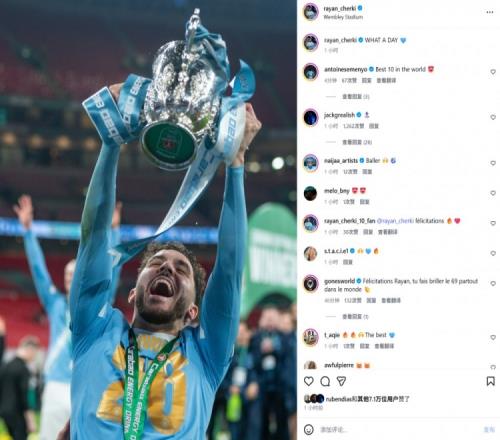Like jackgrealish's comment

[x=493, y=117]
